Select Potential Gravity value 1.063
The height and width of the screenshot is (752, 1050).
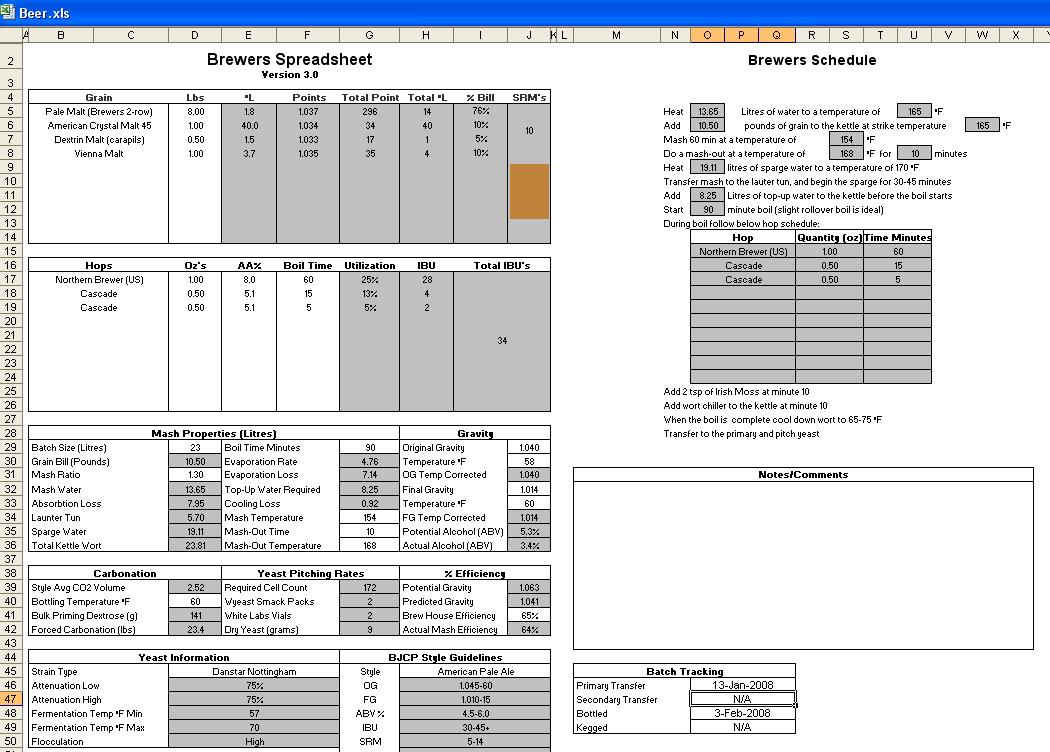[x=529, y=587]
